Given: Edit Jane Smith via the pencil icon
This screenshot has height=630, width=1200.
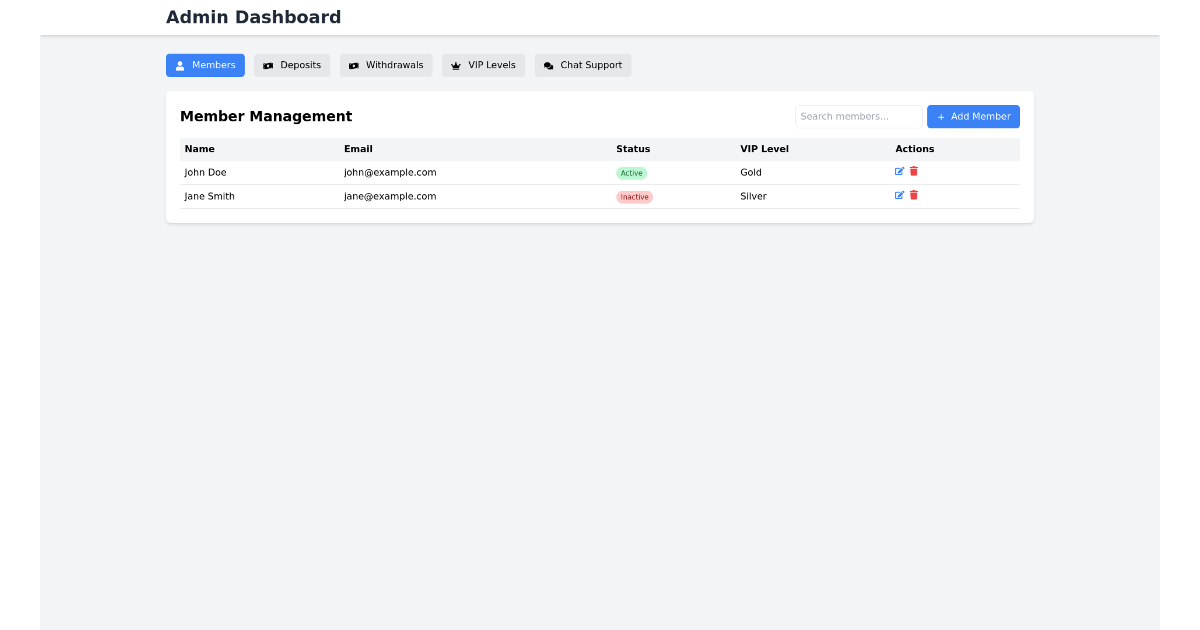Looking at the screenshot, I should click(899, 195).
